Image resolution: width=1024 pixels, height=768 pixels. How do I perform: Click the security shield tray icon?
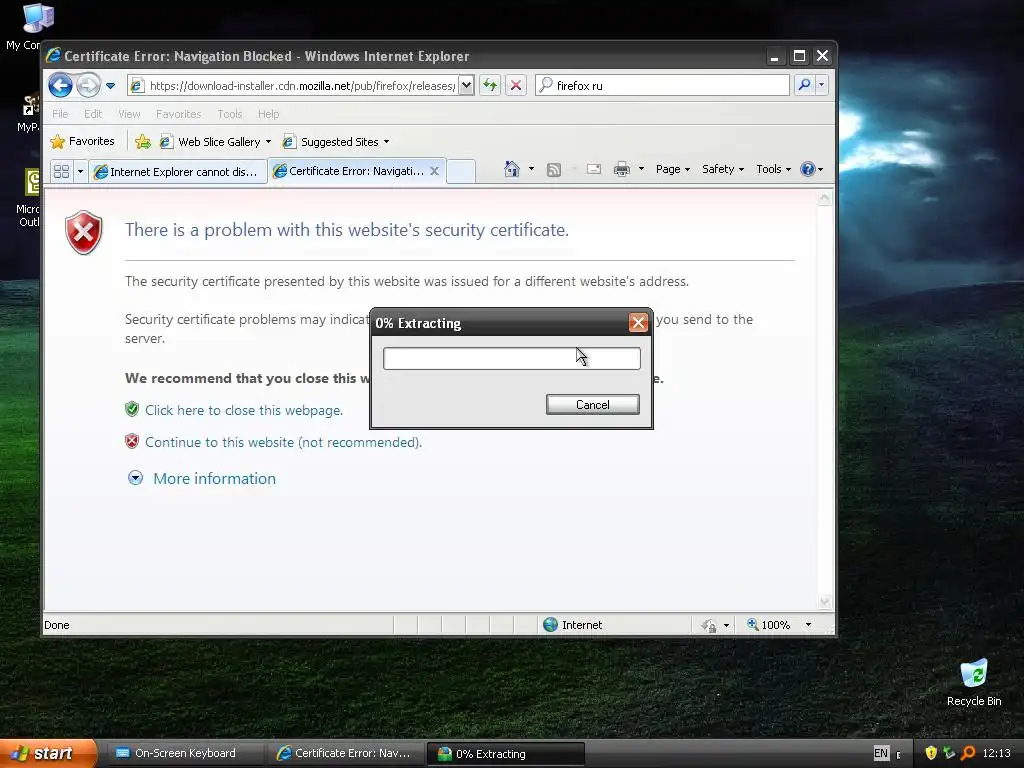click(x=931, y=753)
